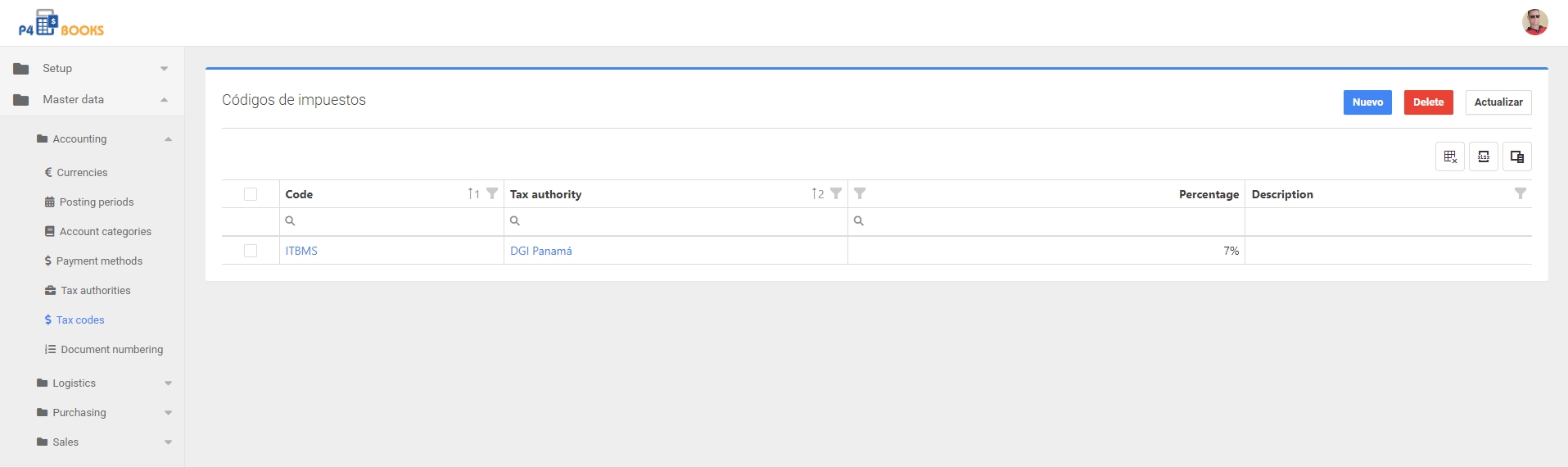The height and width of the screenshot is (467, 1568).
Task: Go to Posting periods page
Action: coord(96,202)
